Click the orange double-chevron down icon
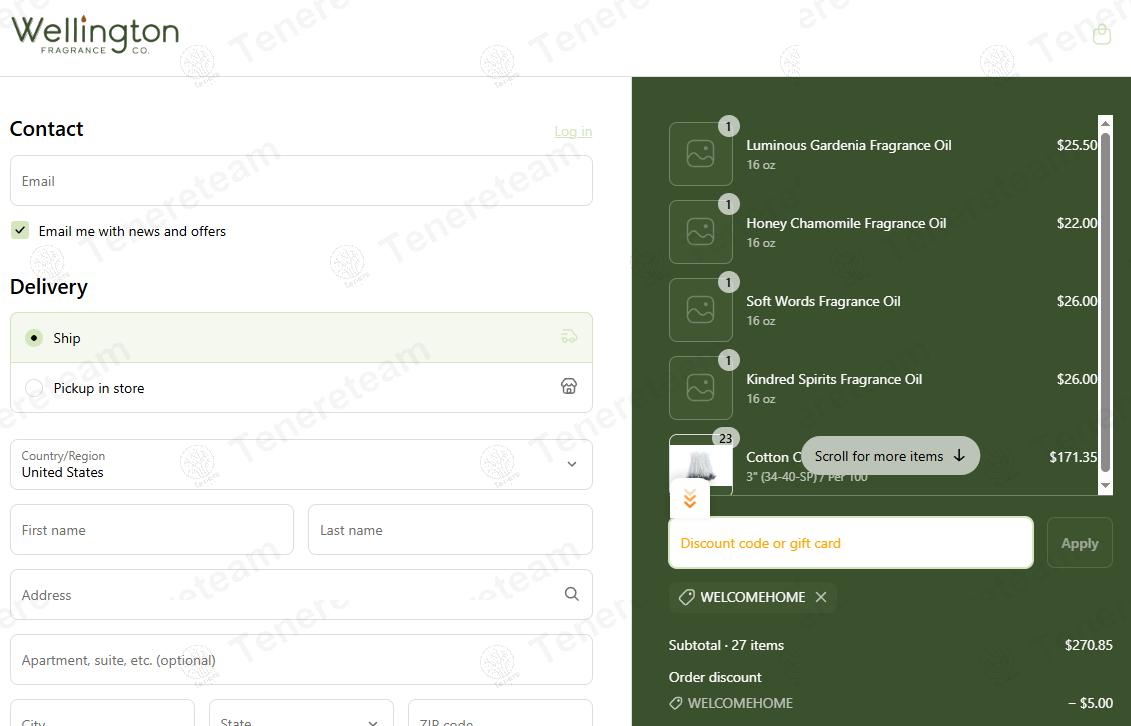Screen dimensions: 1131x726 (690, 499)
